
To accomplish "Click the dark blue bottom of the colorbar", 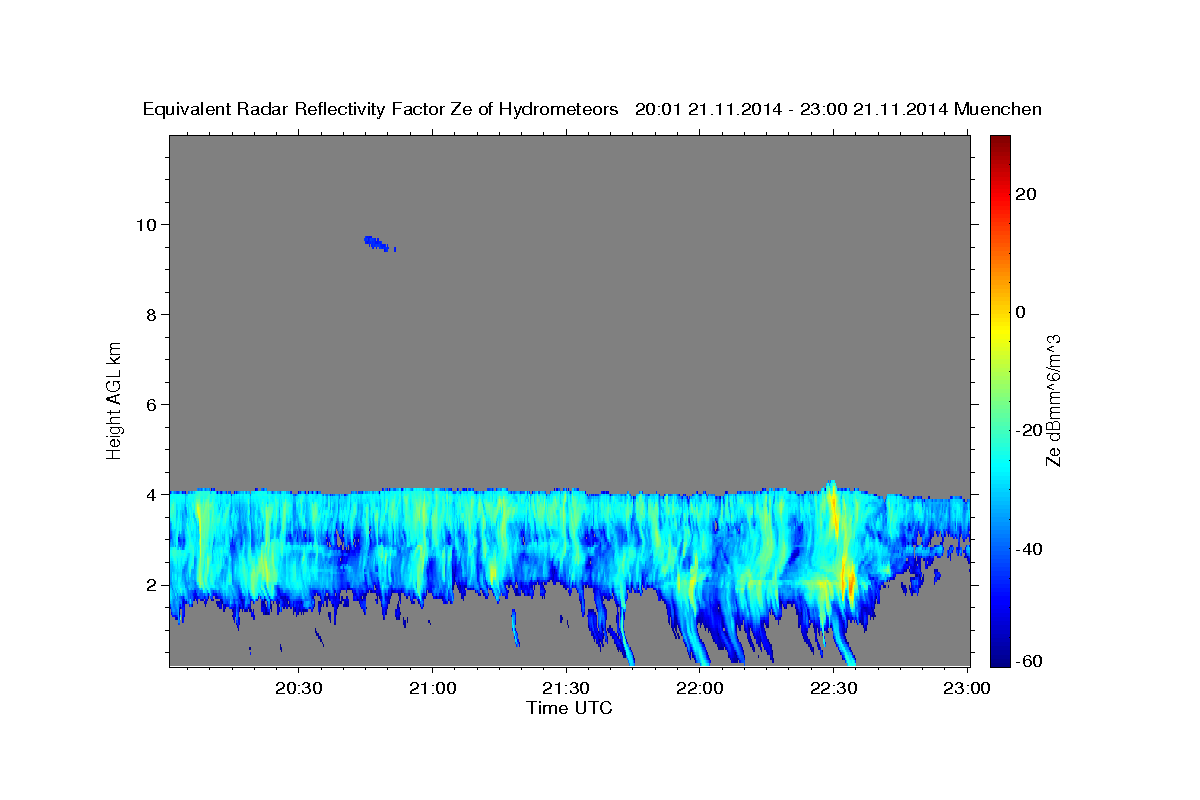I will [1000, 655].
